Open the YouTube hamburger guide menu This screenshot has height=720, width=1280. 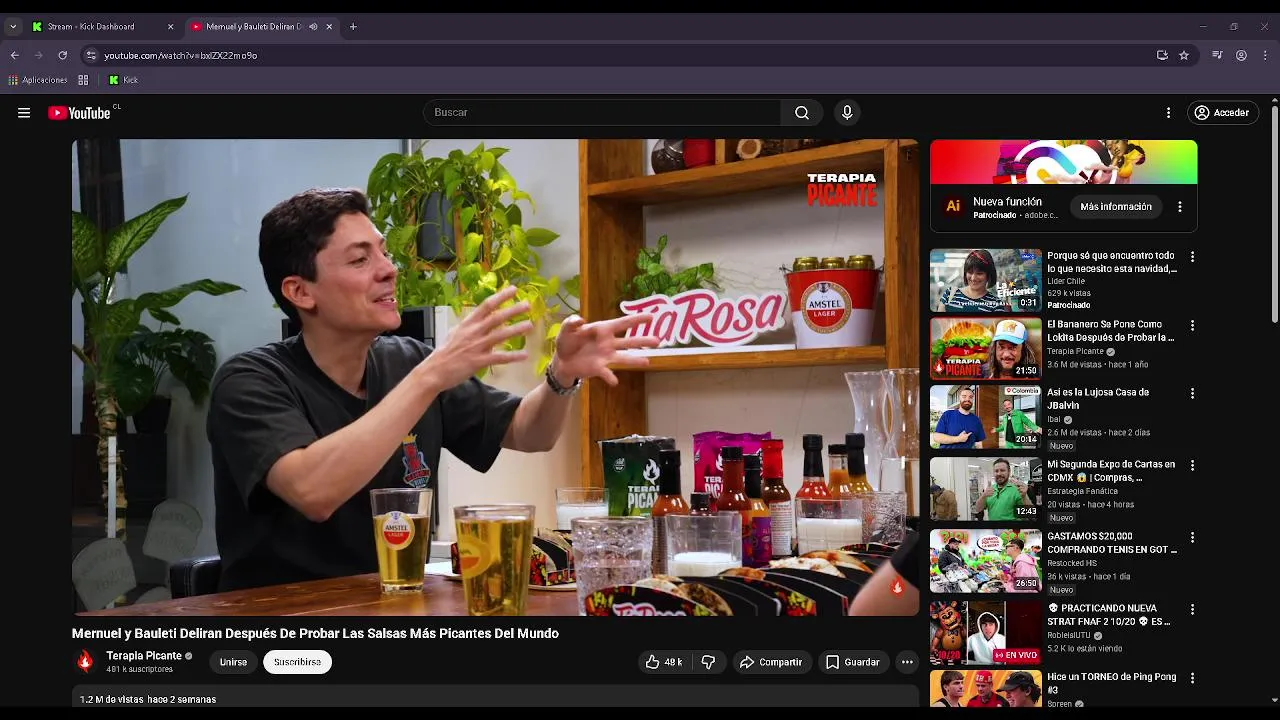point(24,113)
